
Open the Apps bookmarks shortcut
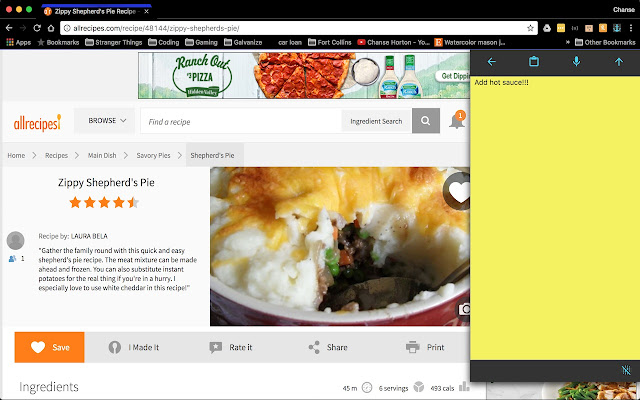pyautogui.click(x=19, y=42)
